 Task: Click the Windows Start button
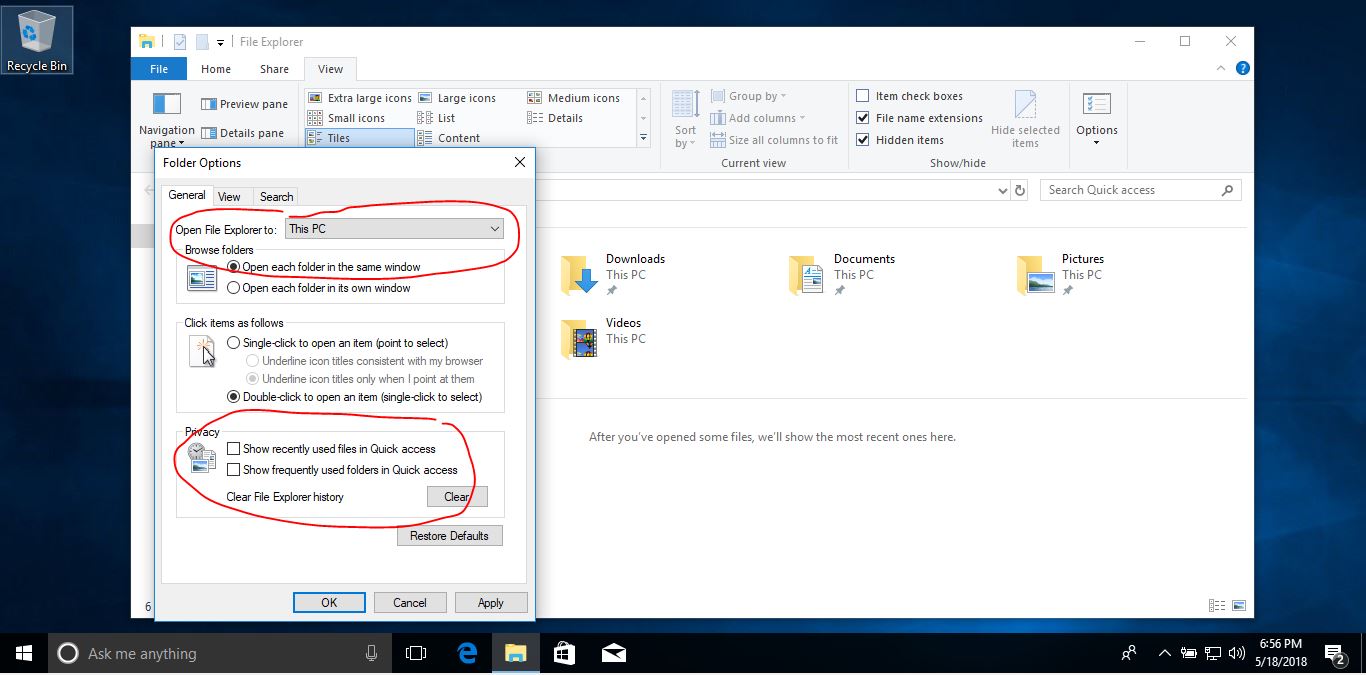click(x=24, y=653)
